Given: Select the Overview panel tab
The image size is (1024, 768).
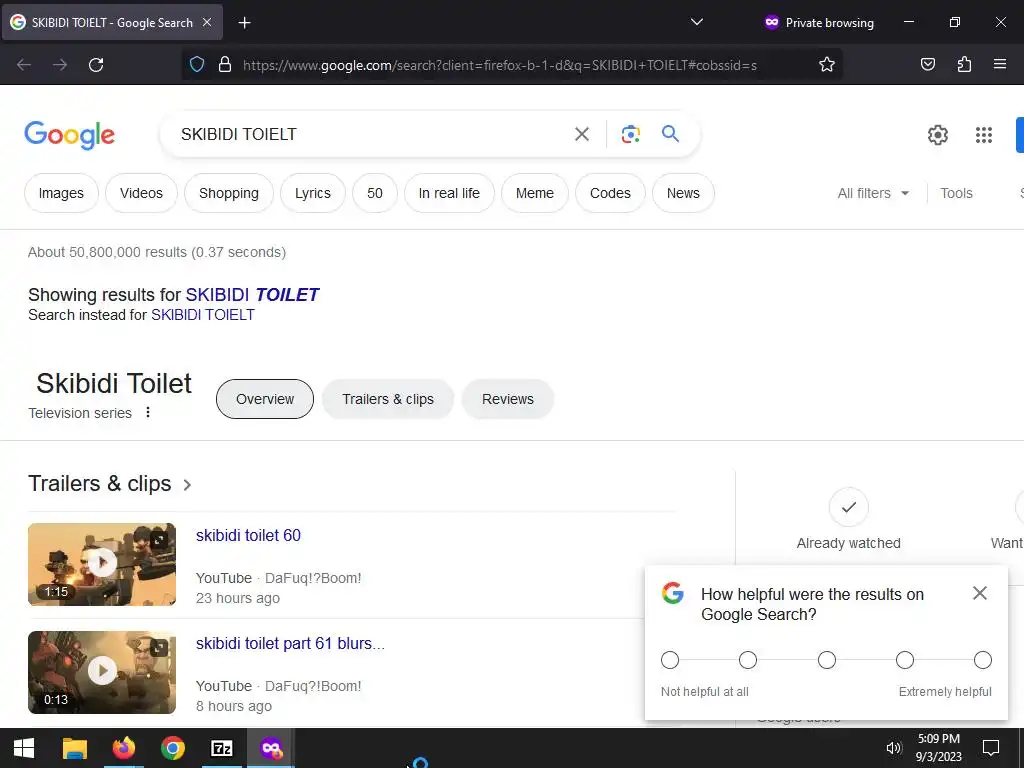Looking at the screenshot, I should [x=265, y=399].
